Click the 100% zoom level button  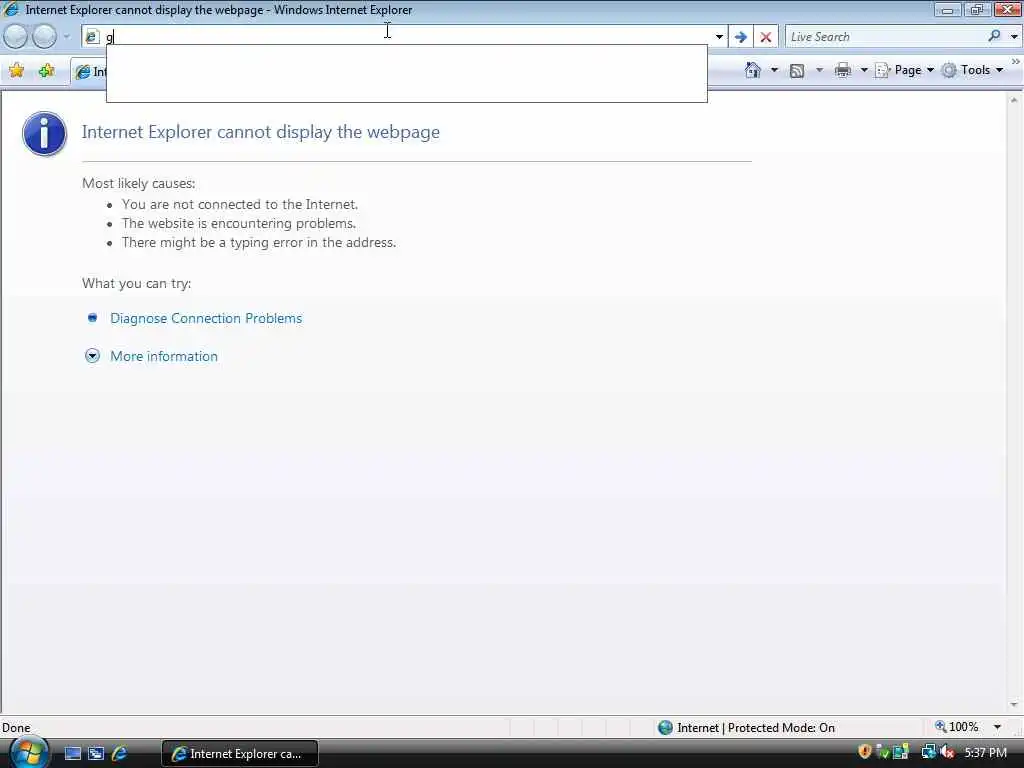(957, 727)
